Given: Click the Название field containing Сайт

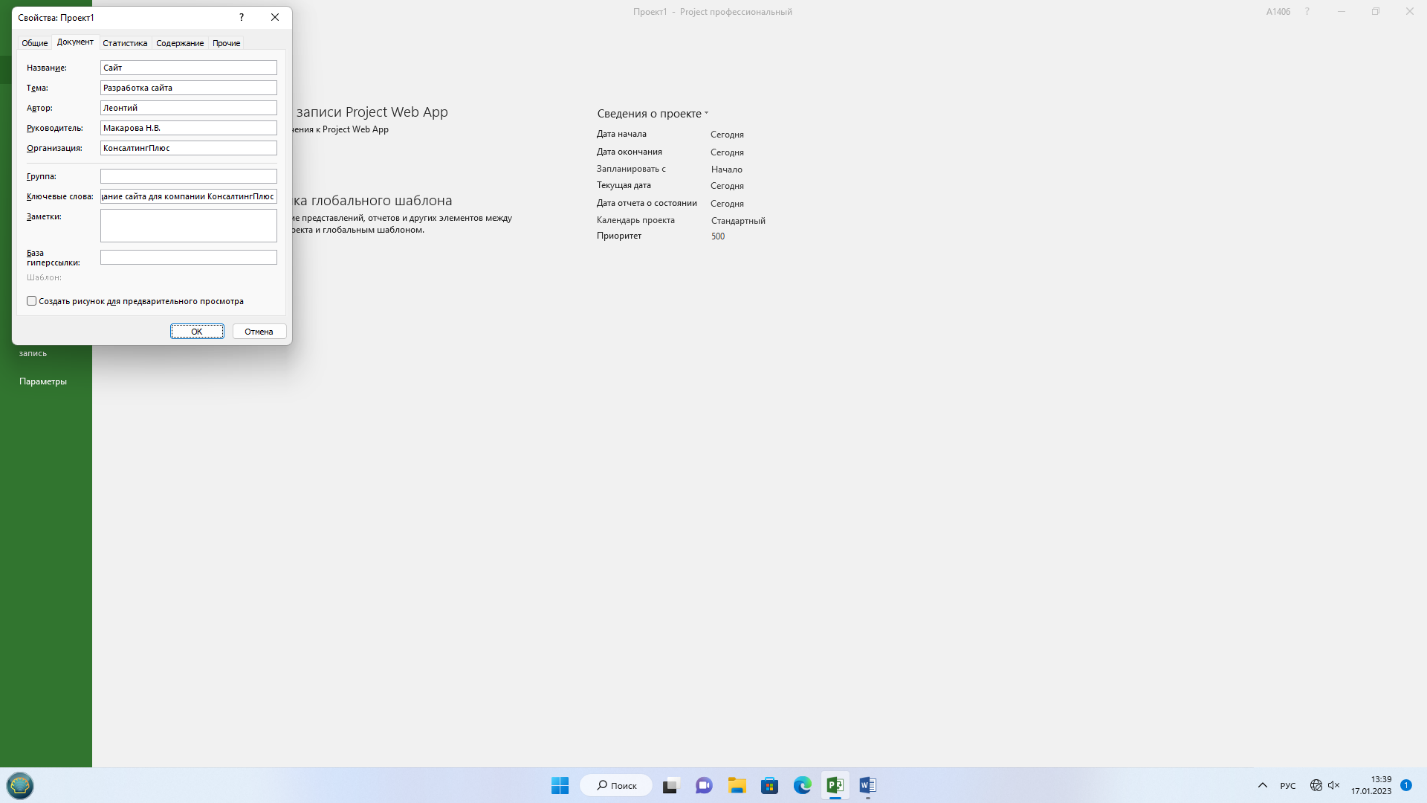Looking at the screenshot, I should [188, 67].
